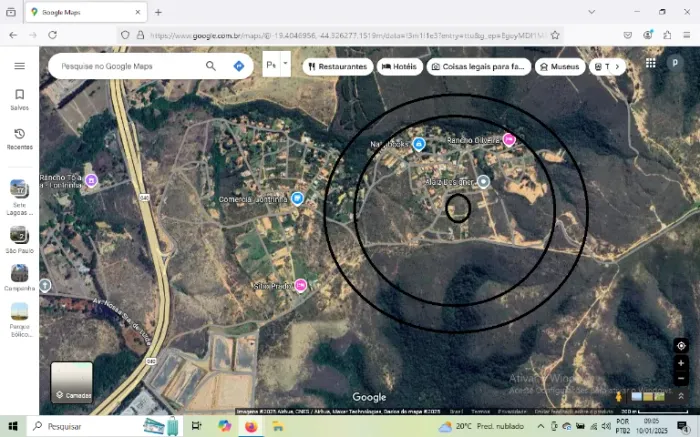This screenshot has width=700, height=437.
Task: Open the Firefox application menu
Action: (687, 35)
